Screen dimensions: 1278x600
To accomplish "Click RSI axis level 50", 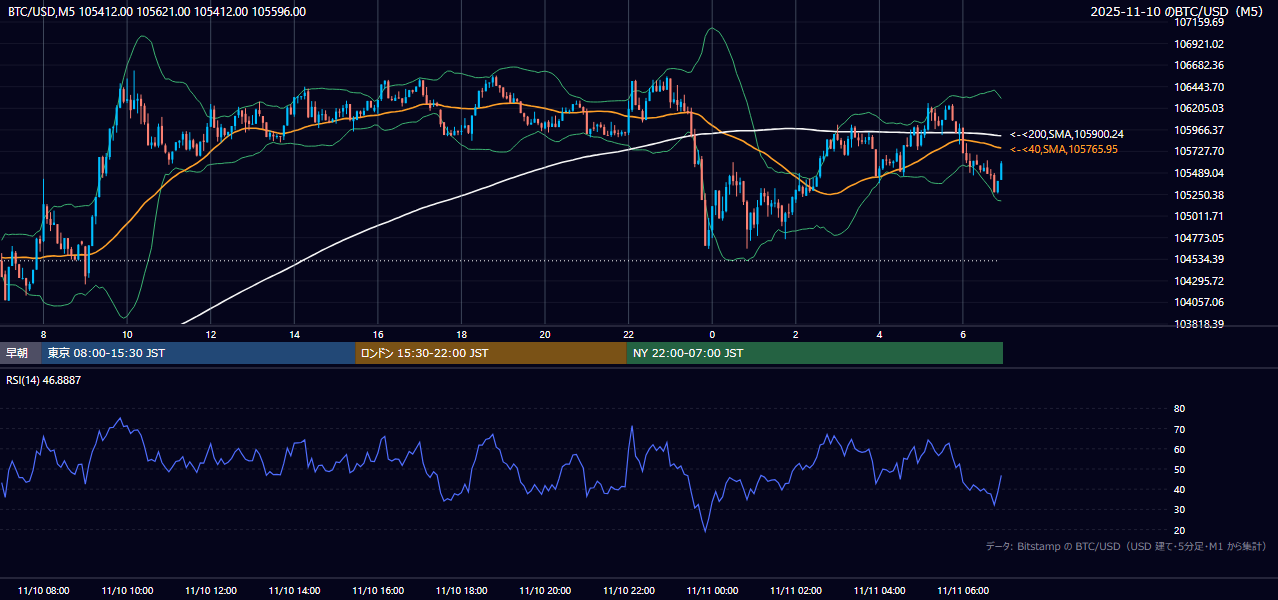I will click(1179, 469).
